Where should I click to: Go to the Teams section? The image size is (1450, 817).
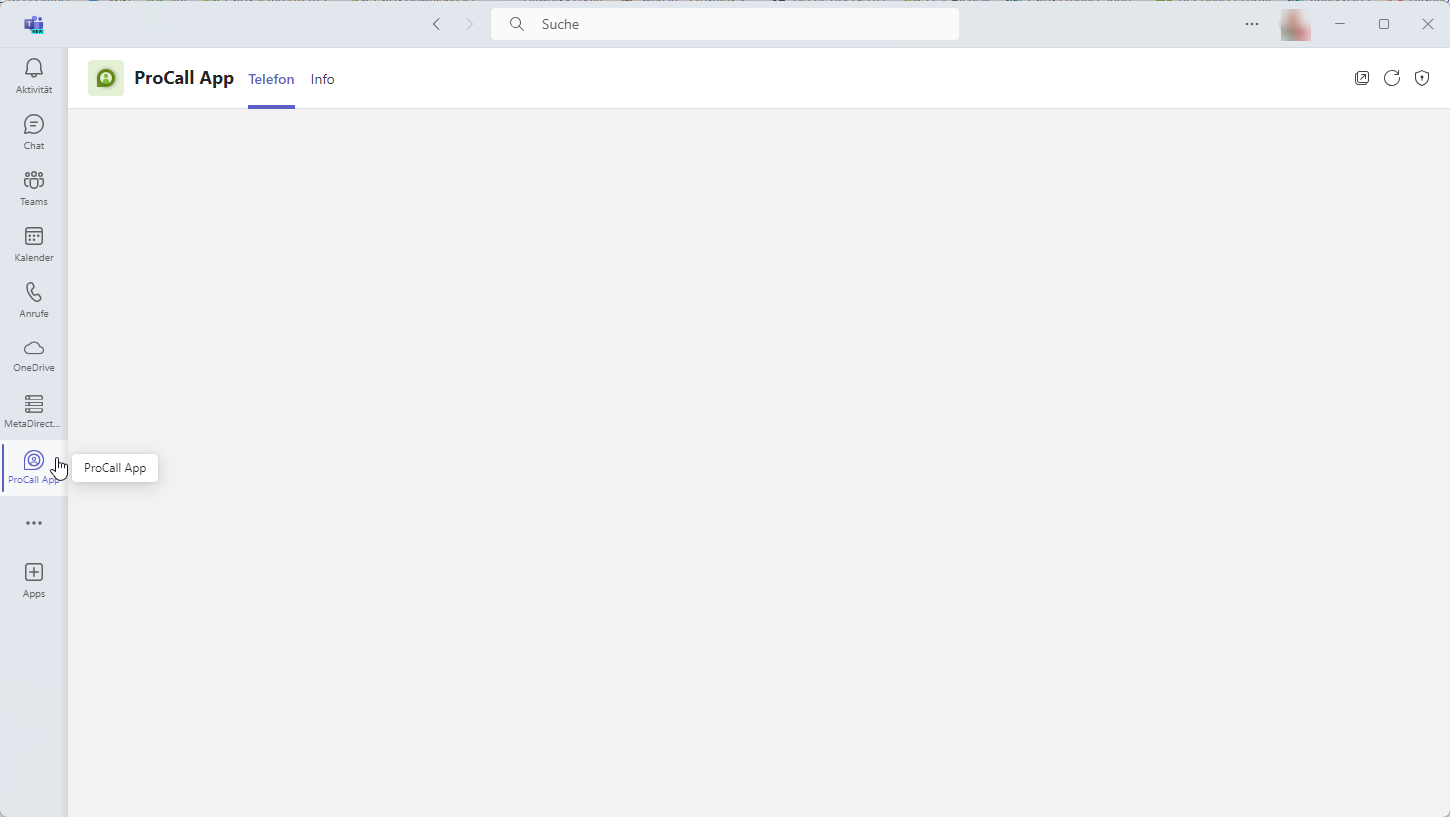coord(34,188)
